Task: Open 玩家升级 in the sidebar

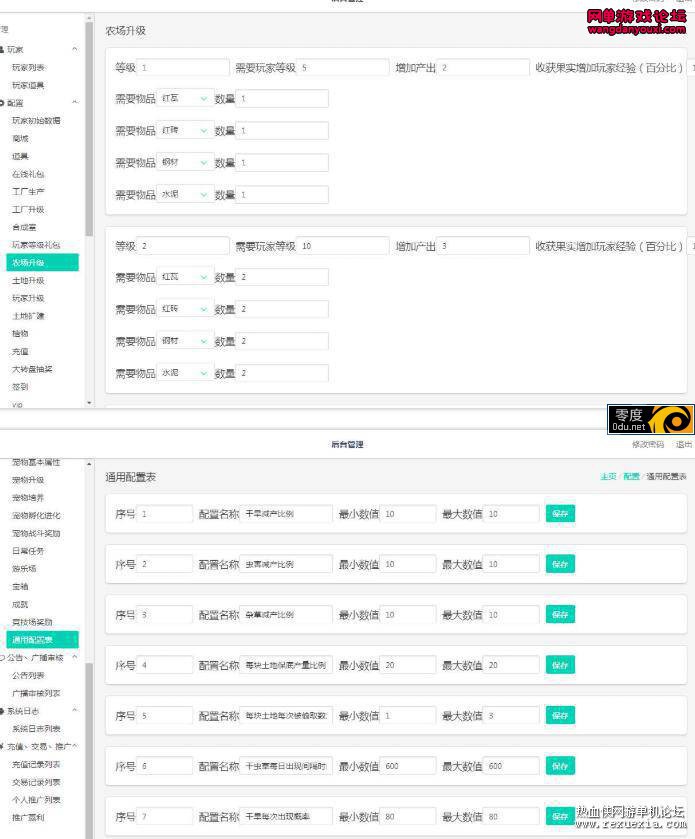Action: [x=28, y=298]
